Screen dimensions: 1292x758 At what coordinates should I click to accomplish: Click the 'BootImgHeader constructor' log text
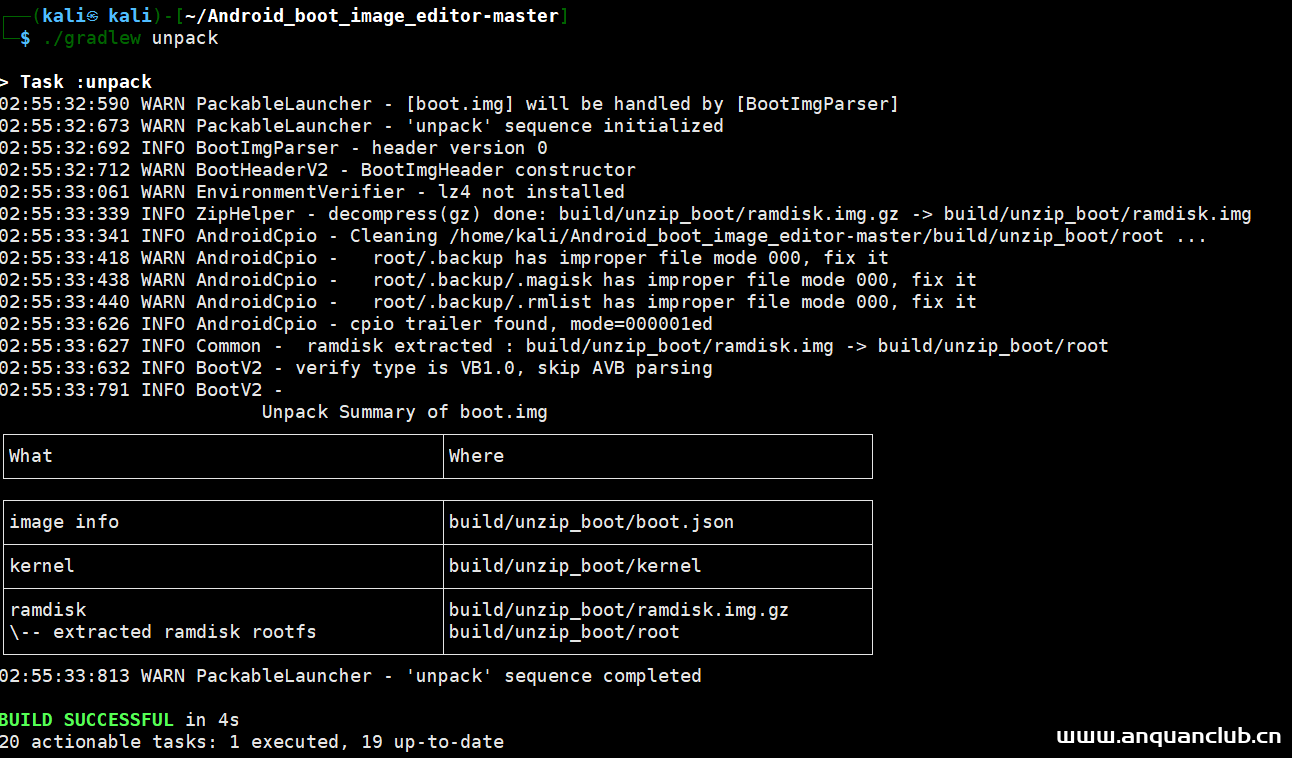[498, 170]
